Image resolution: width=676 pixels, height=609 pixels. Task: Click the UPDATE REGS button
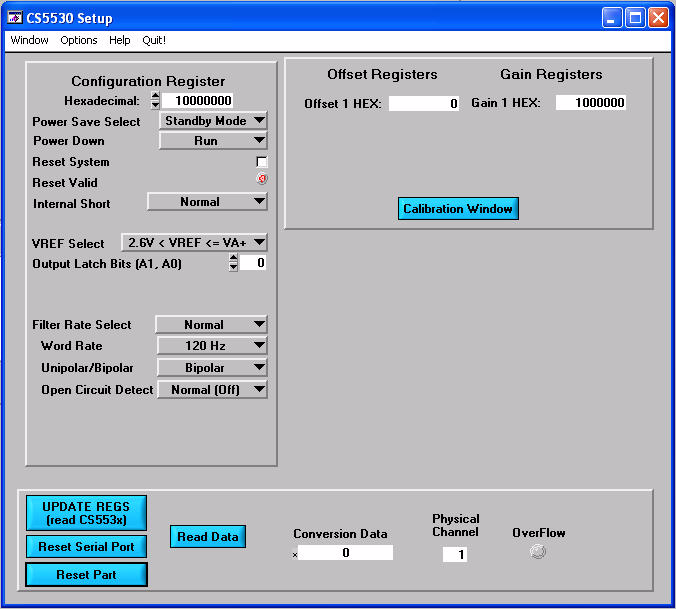click(86, 513)
